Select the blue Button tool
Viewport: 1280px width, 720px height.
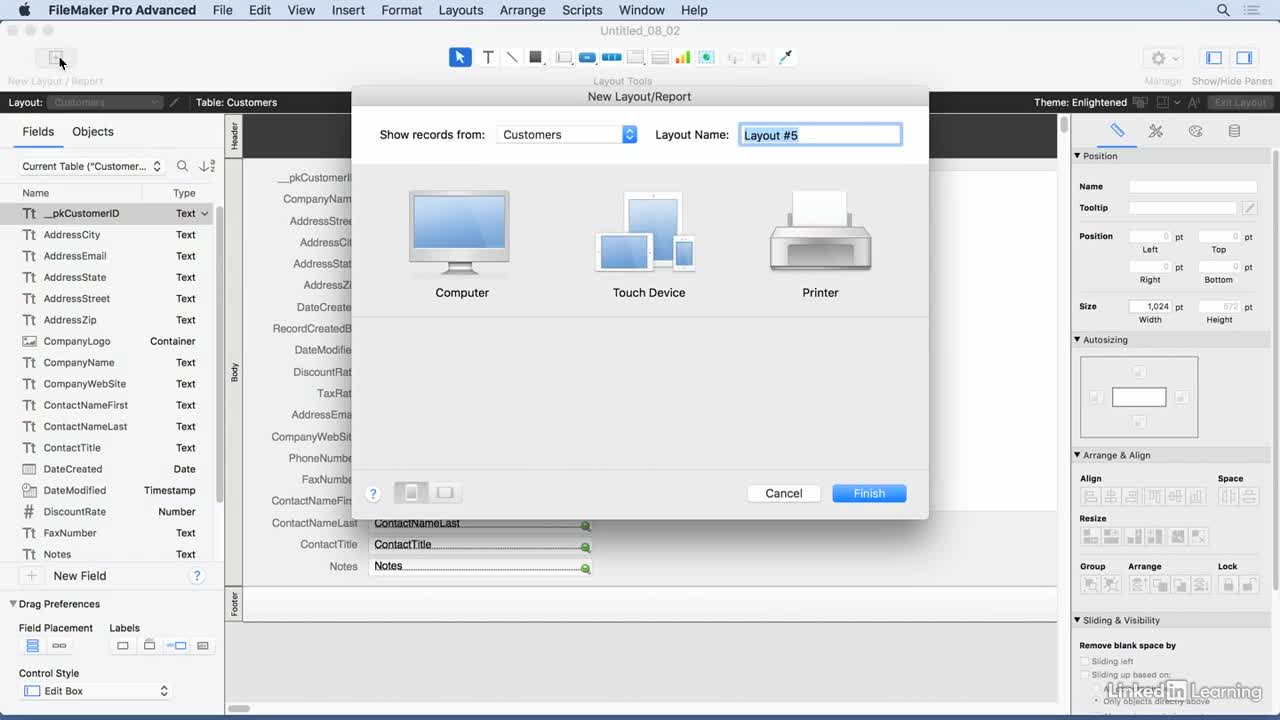point(587,58)
